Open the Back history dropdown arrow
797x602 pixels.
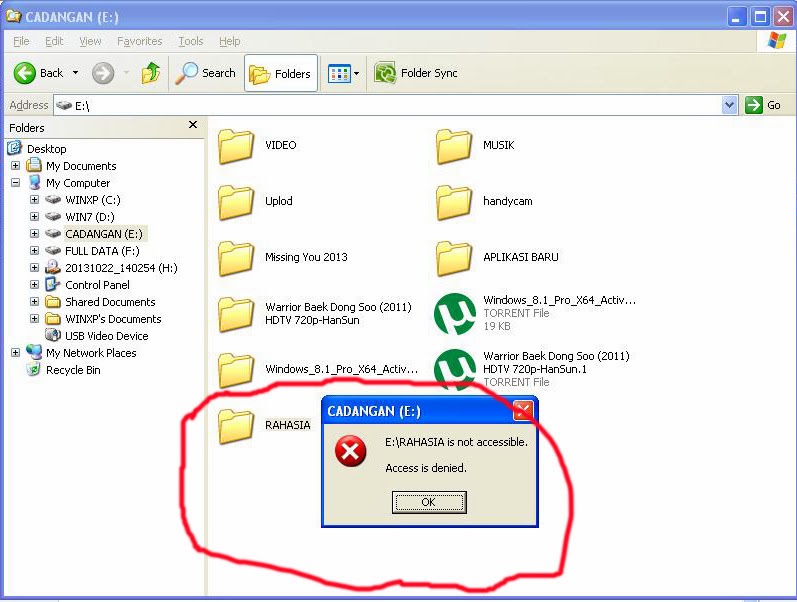pos(75,73)
